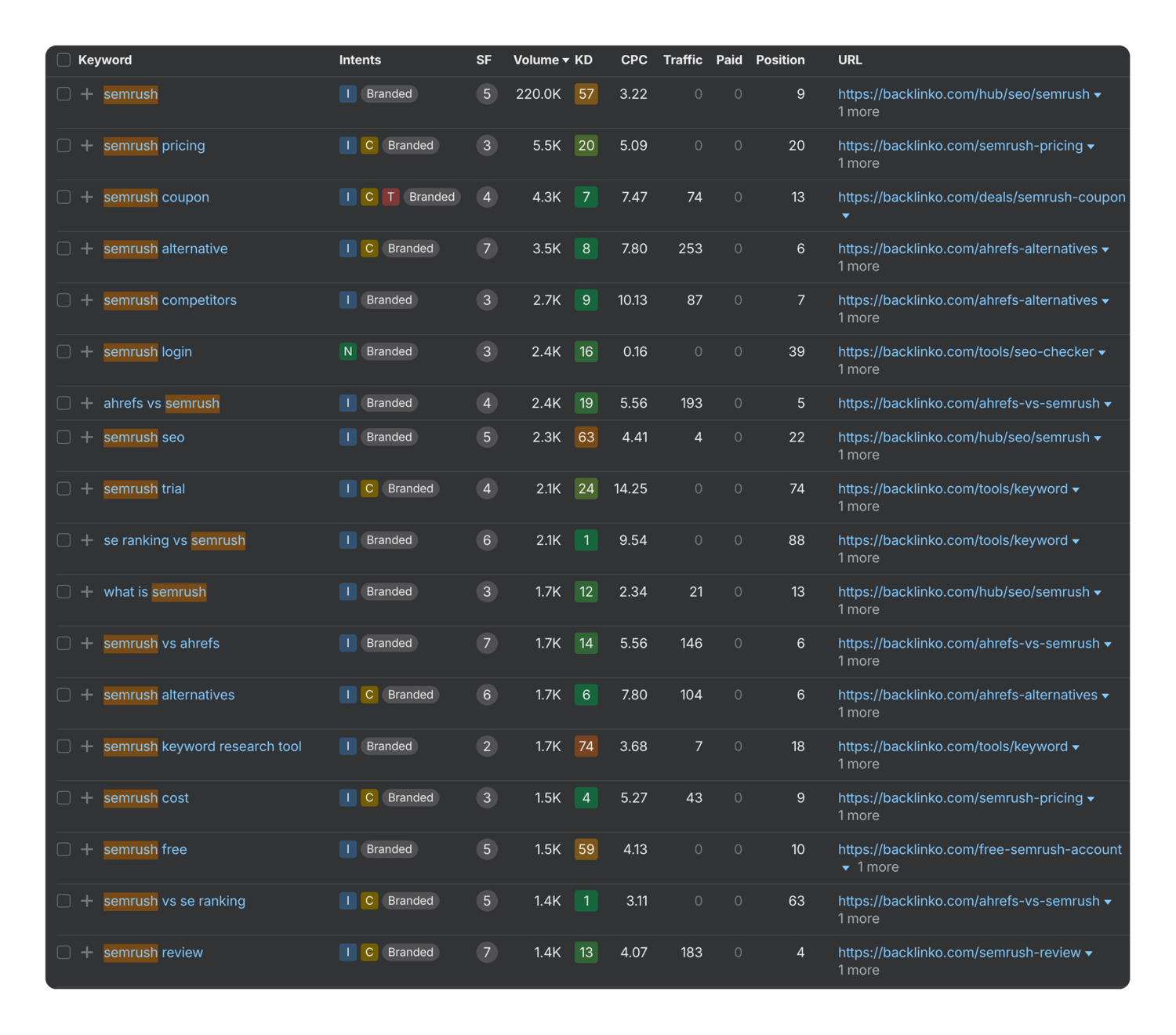Click plus icon beside 'semrush trial'
Image resolution: width=1176 pixels, height=1035 pixels.
[x=87, y=489]
